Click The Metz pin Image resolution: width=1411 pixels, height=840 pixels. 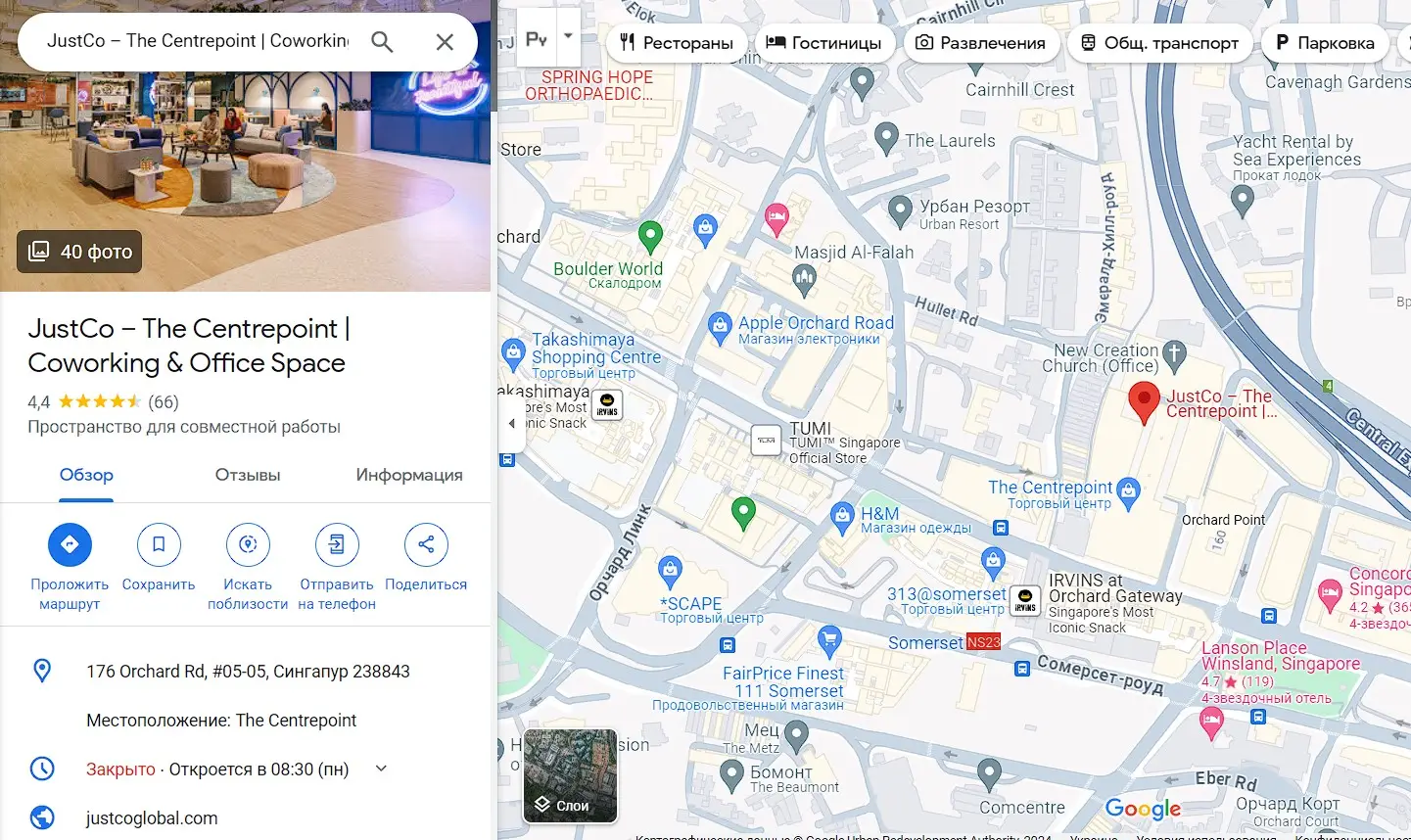click(x=797, y=734)
